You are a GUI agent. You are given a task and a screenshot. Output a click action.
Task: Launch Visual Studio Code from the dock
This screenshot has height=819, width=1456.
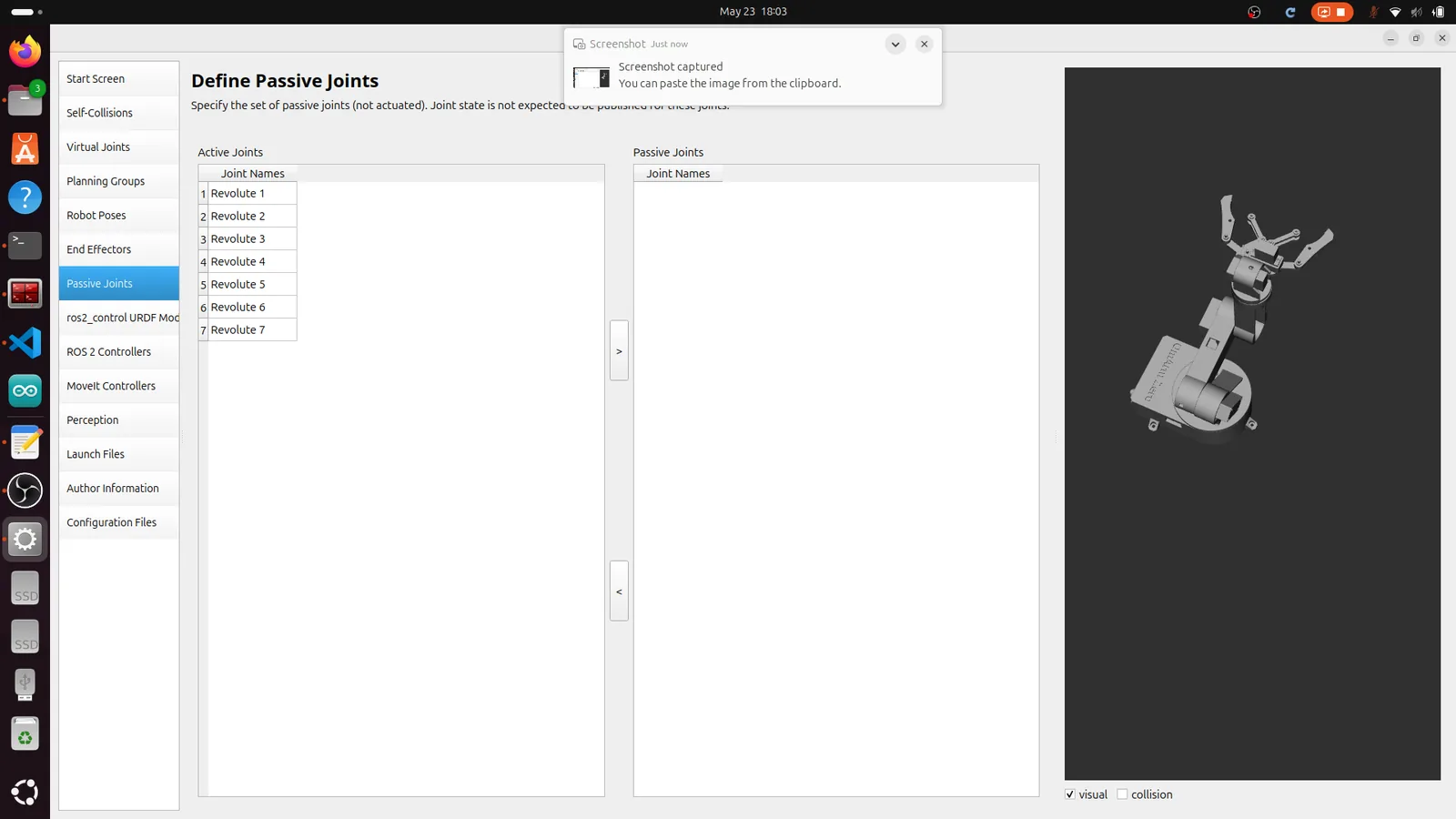25,342
